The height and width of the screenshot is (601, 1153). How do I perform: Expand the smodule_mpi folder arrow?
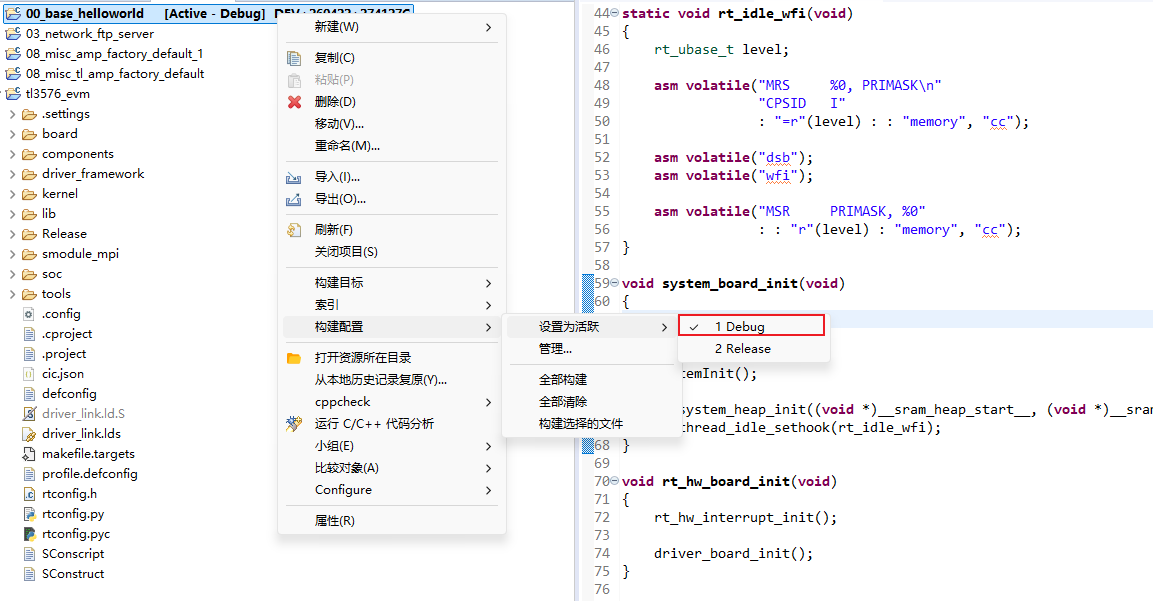tap(13, 254)
